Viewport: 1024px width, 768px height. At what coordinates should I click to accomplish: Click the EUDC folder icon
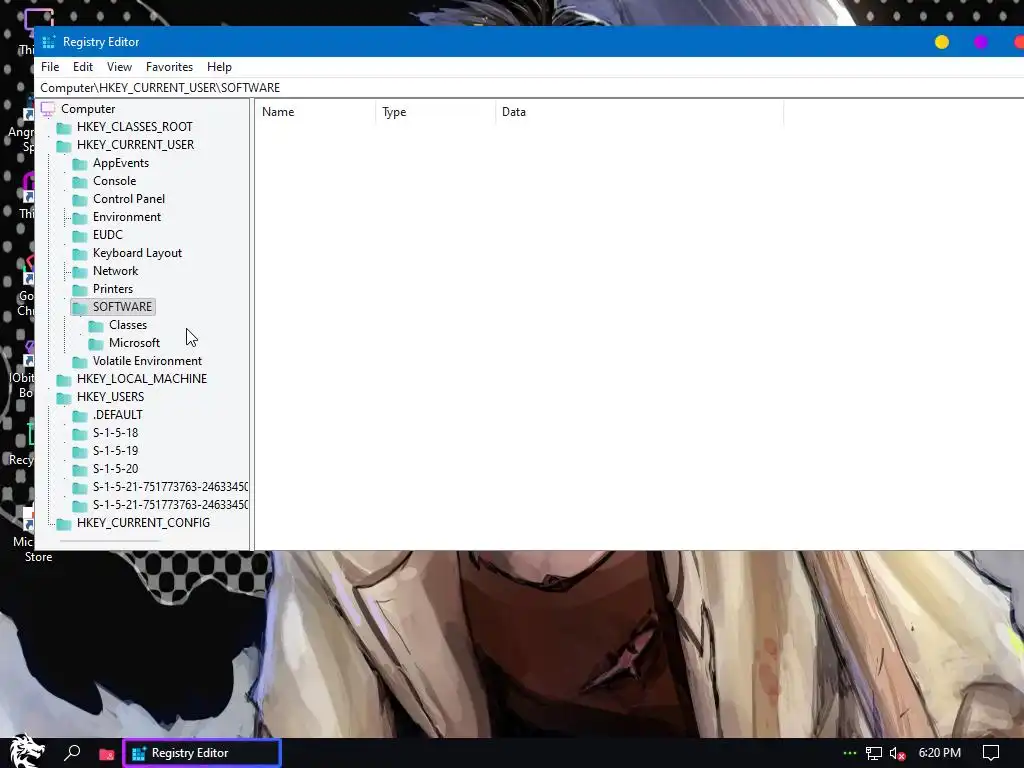(80, 235)
